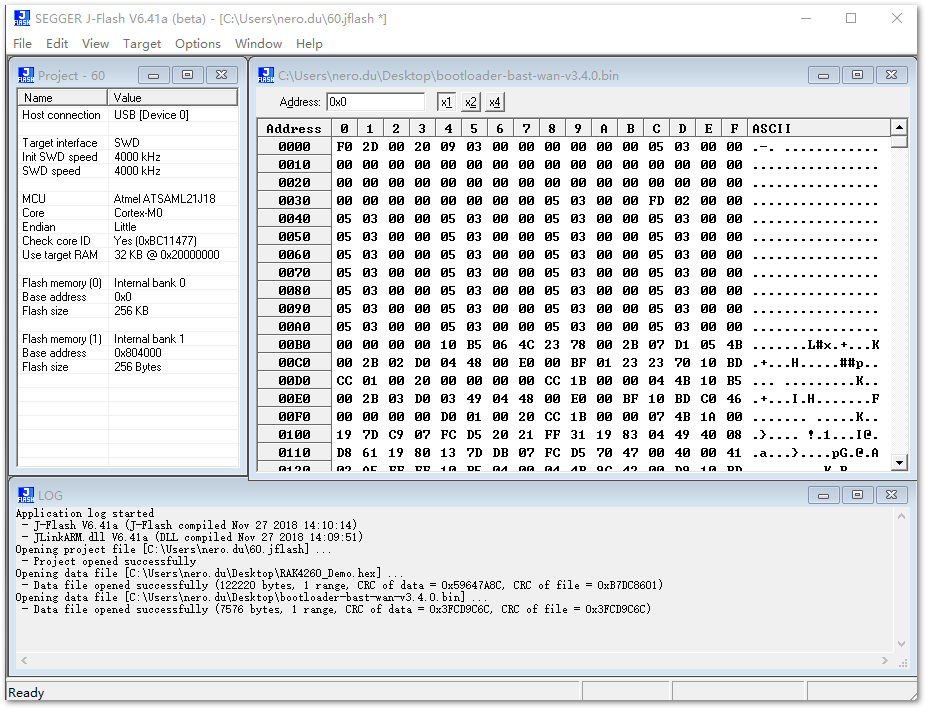Open the File menu
926x709 pixels.
point(22,44)
